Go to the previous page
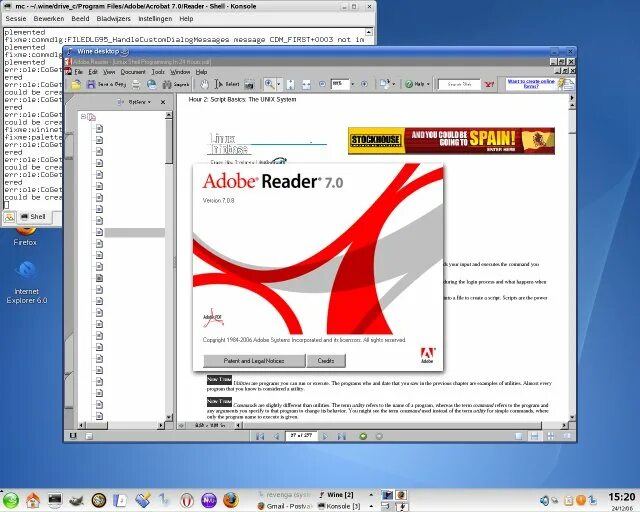Viewport: 640px width, 512px height. pyautogui.click(x=276, y=436)
